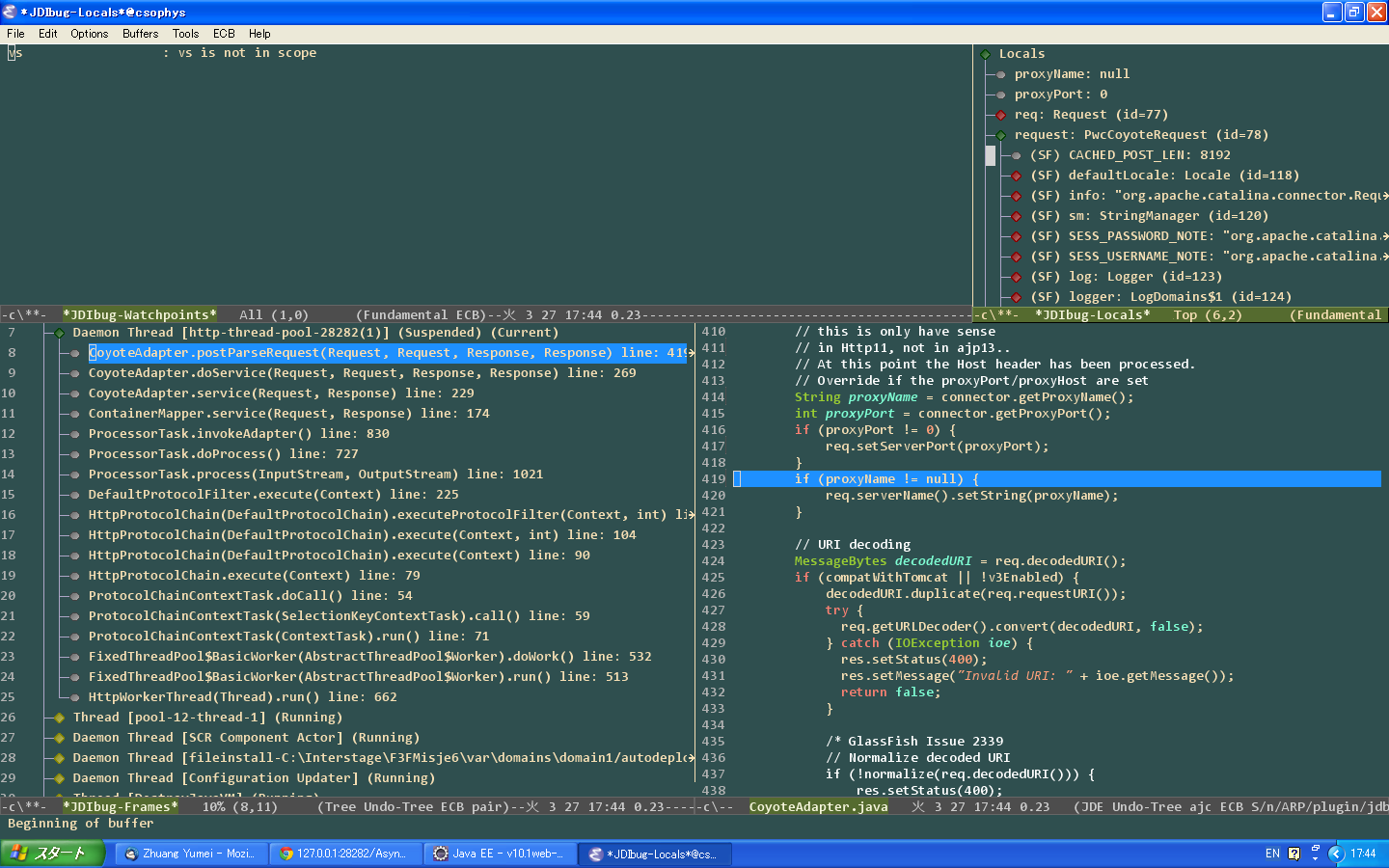Viewport: 1389px width, 868px height.
Task: Click the yellow diamond beside Thread pool-12-thread-1
Action: pyautogui.click(x=60, y=718)
